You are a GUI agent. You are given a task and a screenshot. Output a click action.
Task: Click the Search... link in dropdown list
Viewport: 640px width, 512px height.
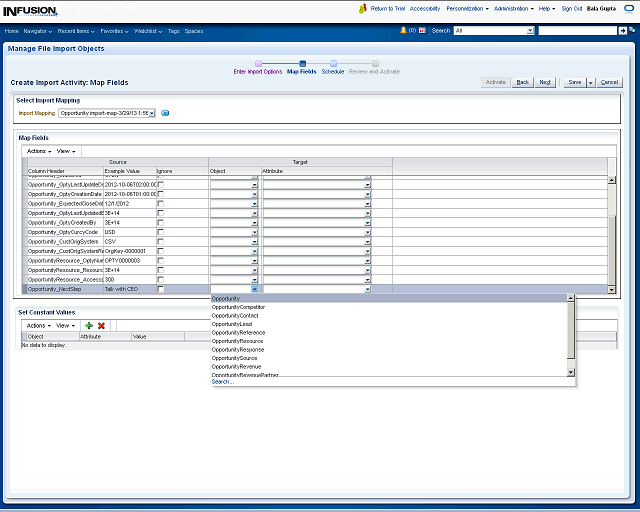coord(222,381)
